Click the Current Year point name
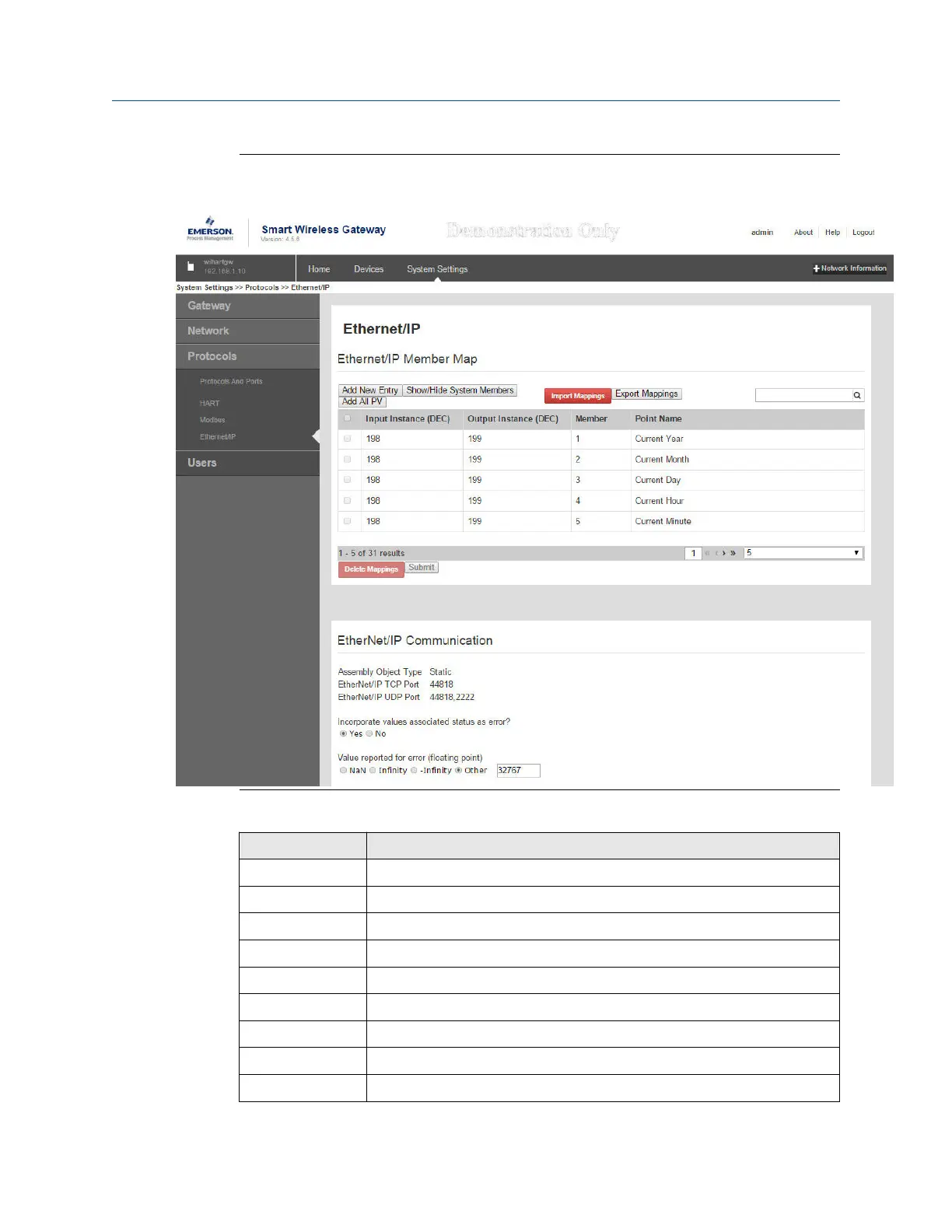 pos(659,439)
